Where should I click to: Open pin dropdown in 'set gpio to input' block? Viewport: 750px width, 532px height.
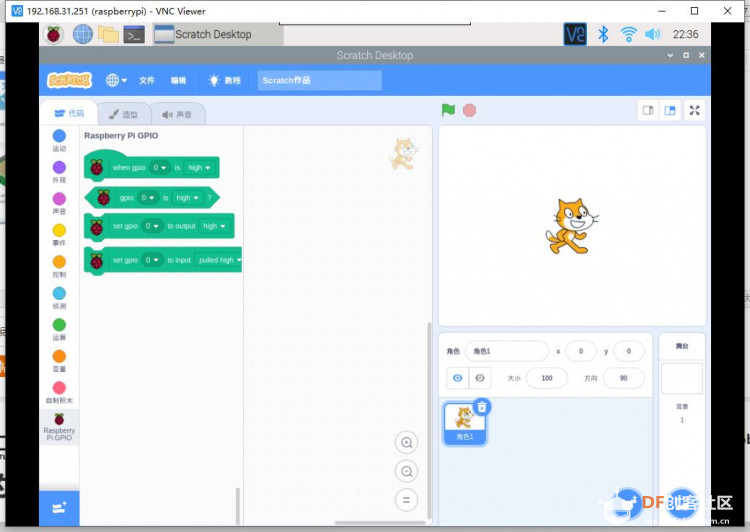pyautogui.click(x=152, y=260)
